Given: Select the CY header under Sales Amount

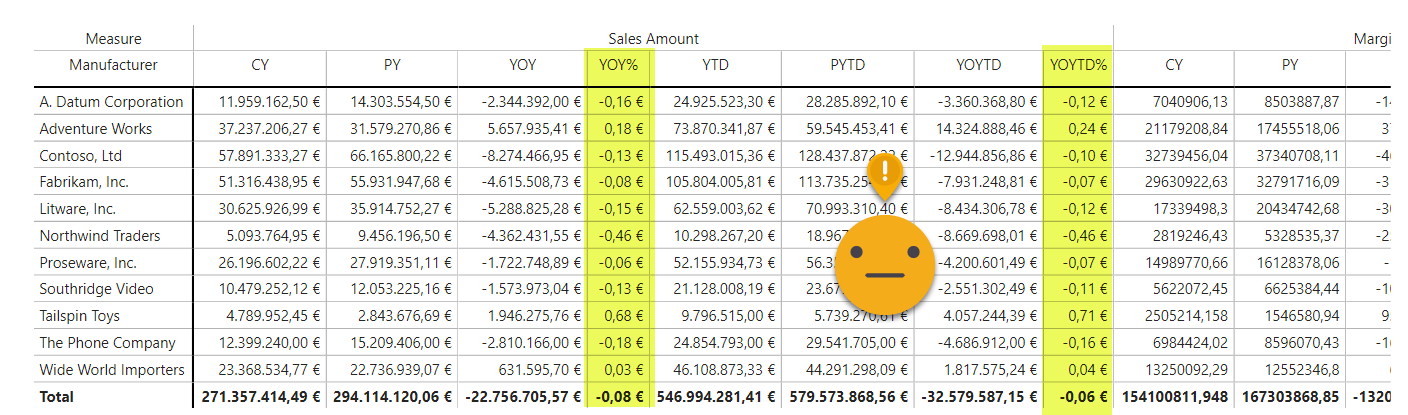Looking at the screenshot, I should pos(260,65).
